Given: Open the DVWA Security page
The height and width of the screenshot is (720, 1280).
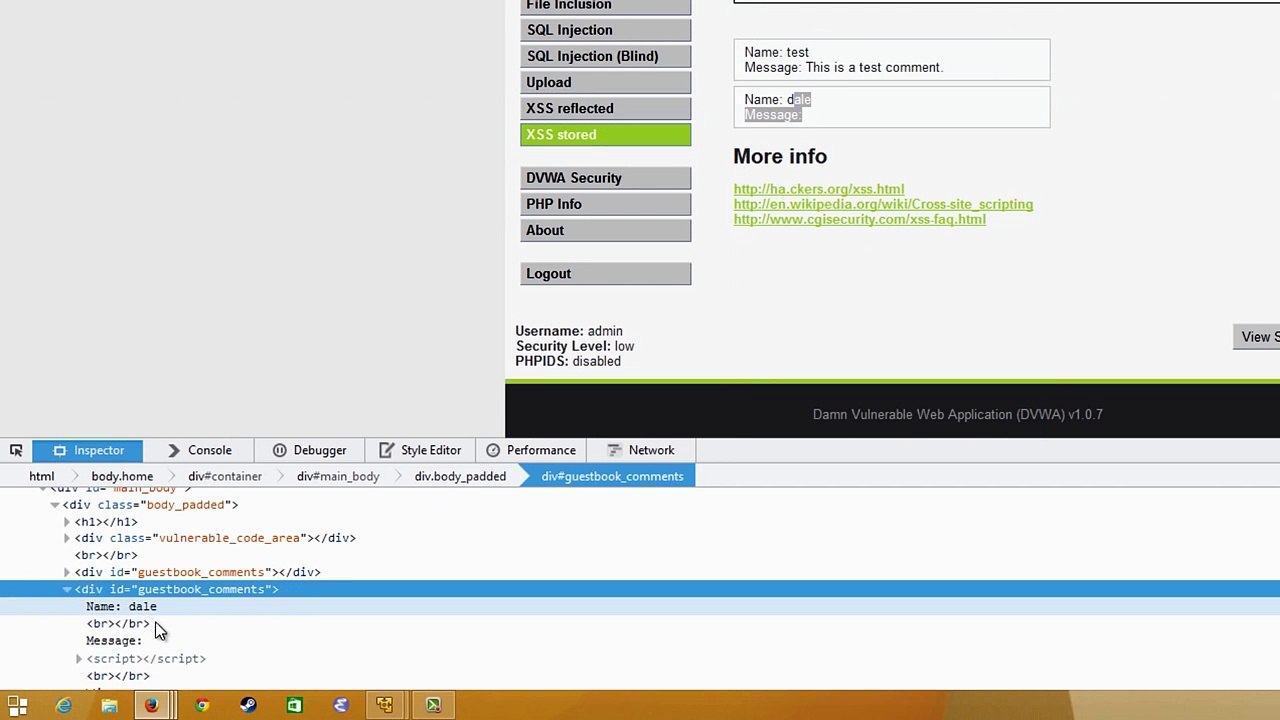Looking at the screenshot, I should [x=605, y=178].
